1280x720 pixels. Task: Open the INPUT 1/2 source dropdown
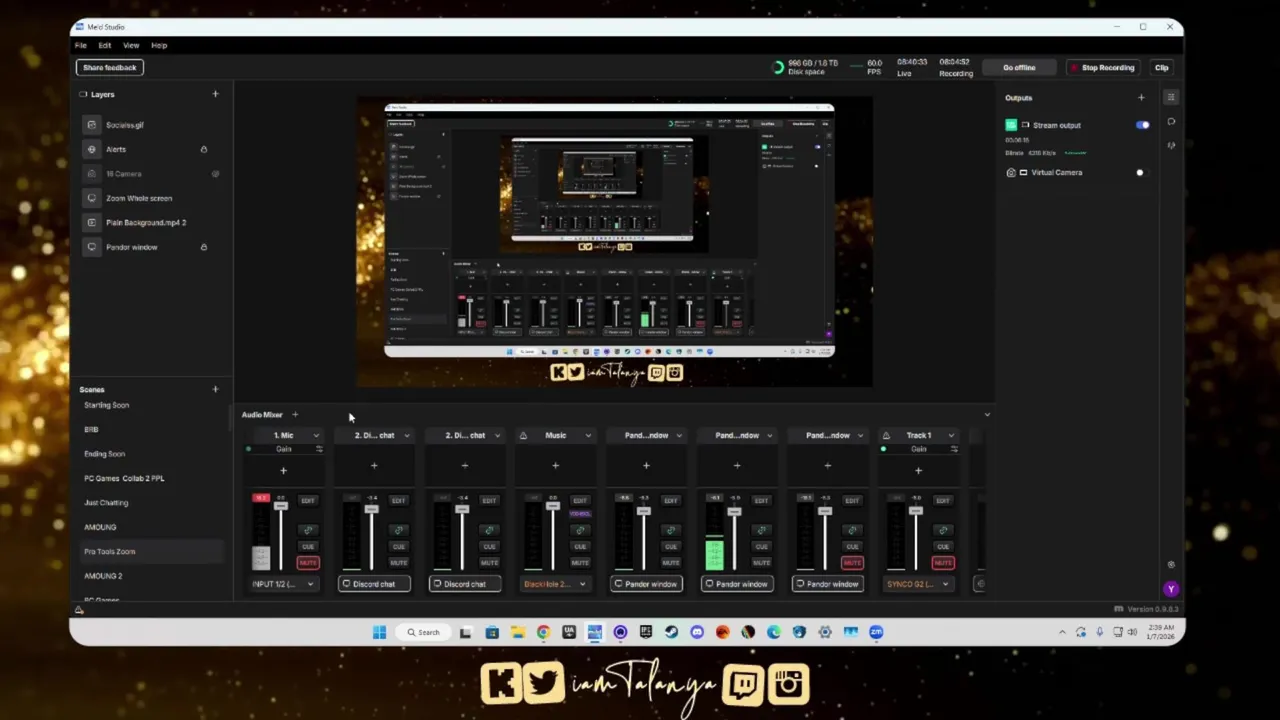tap(283, 584)
